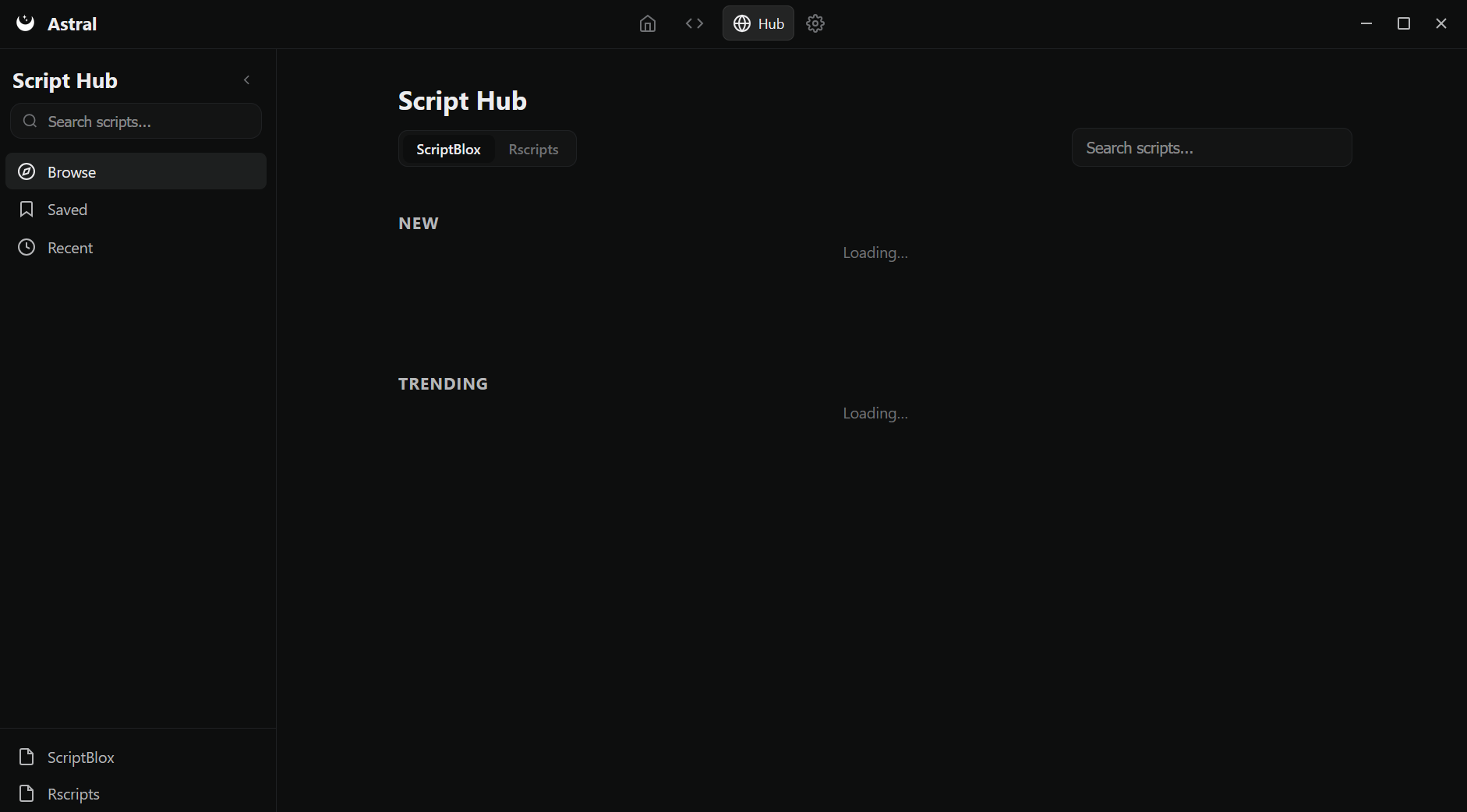The height and width of the screenshot is (812, 1467).
Task: Click the Browse compass icon
Action: click(27, 171)
